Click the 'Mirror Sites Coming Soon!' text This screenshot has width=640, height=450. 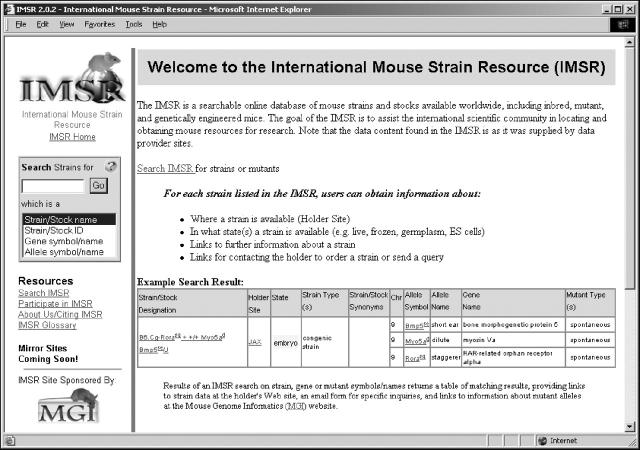coord(48,354)
